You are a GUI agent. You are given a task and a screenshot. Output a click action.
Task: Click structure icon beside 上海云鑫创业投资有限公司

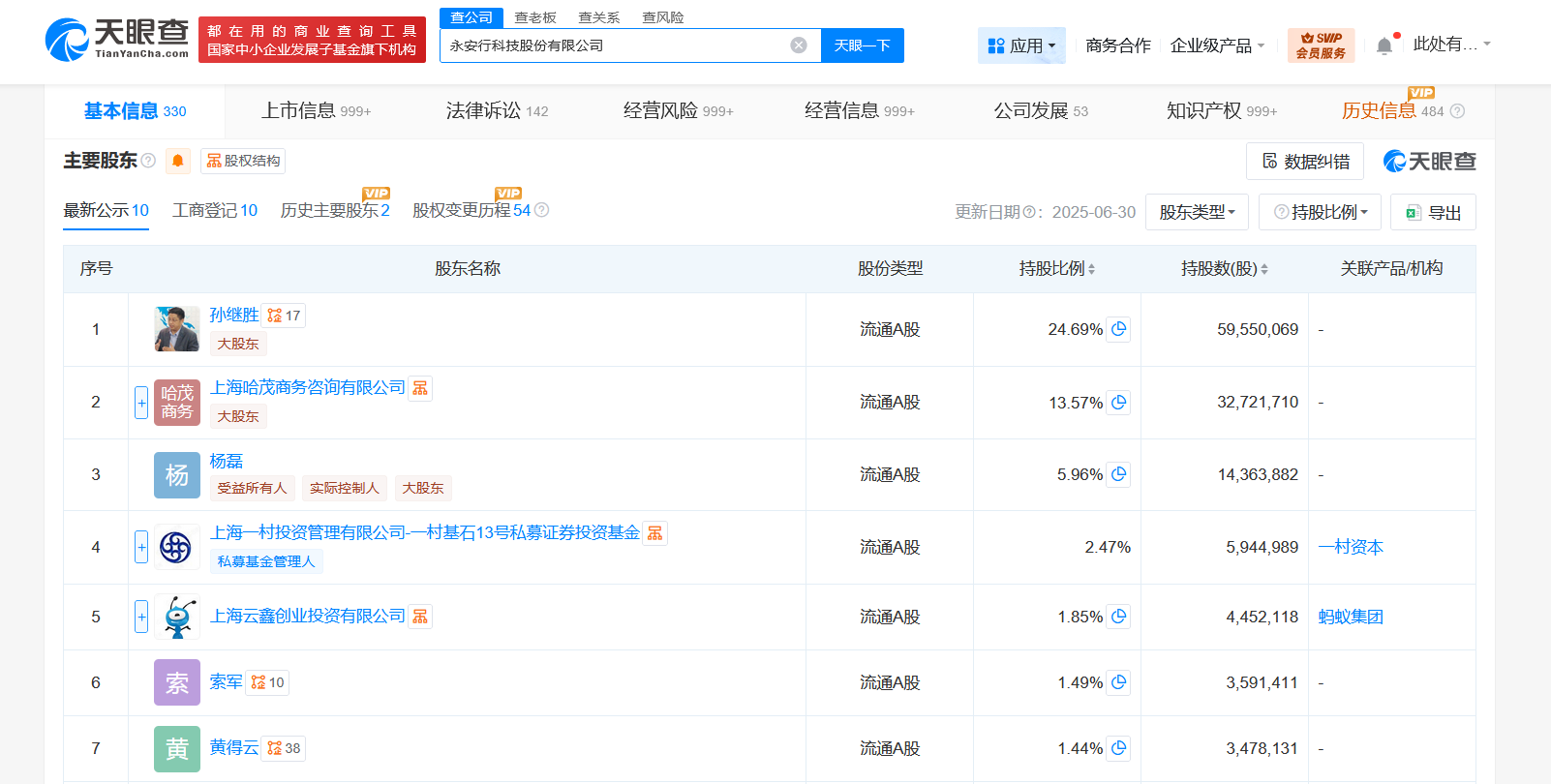(x=420, y=617)
